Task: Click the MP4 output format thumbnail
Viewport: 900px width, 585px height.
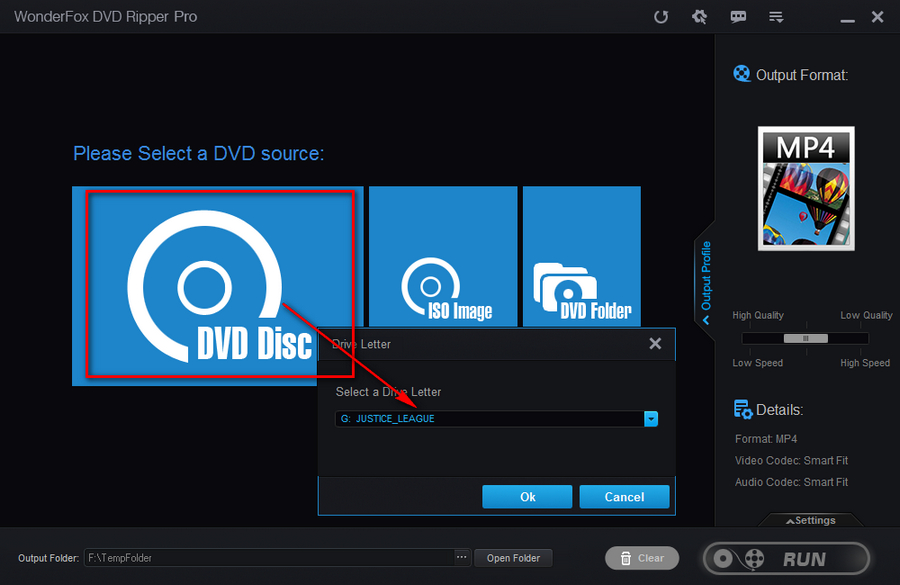Action: tap(806, 188)
